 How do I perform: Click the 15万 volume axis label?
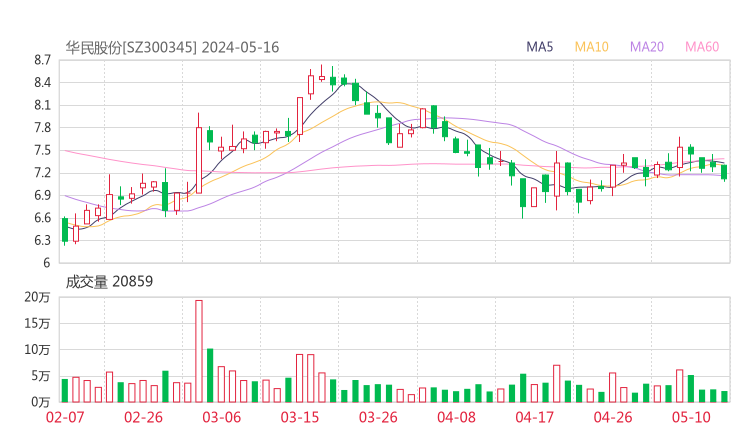[37, 323]
